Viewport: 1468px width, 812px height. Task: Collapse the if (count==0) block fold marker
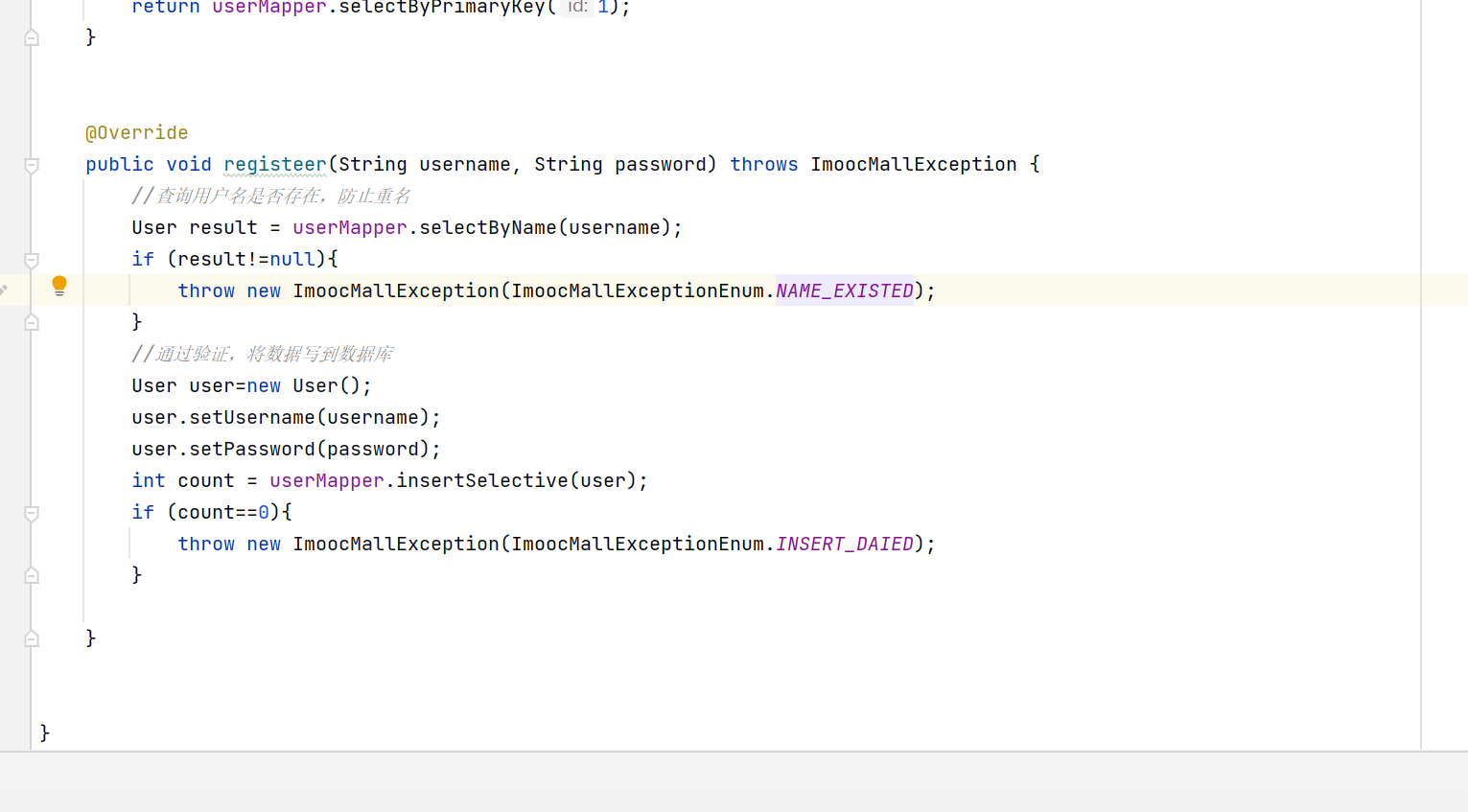[x=32, y=513]
